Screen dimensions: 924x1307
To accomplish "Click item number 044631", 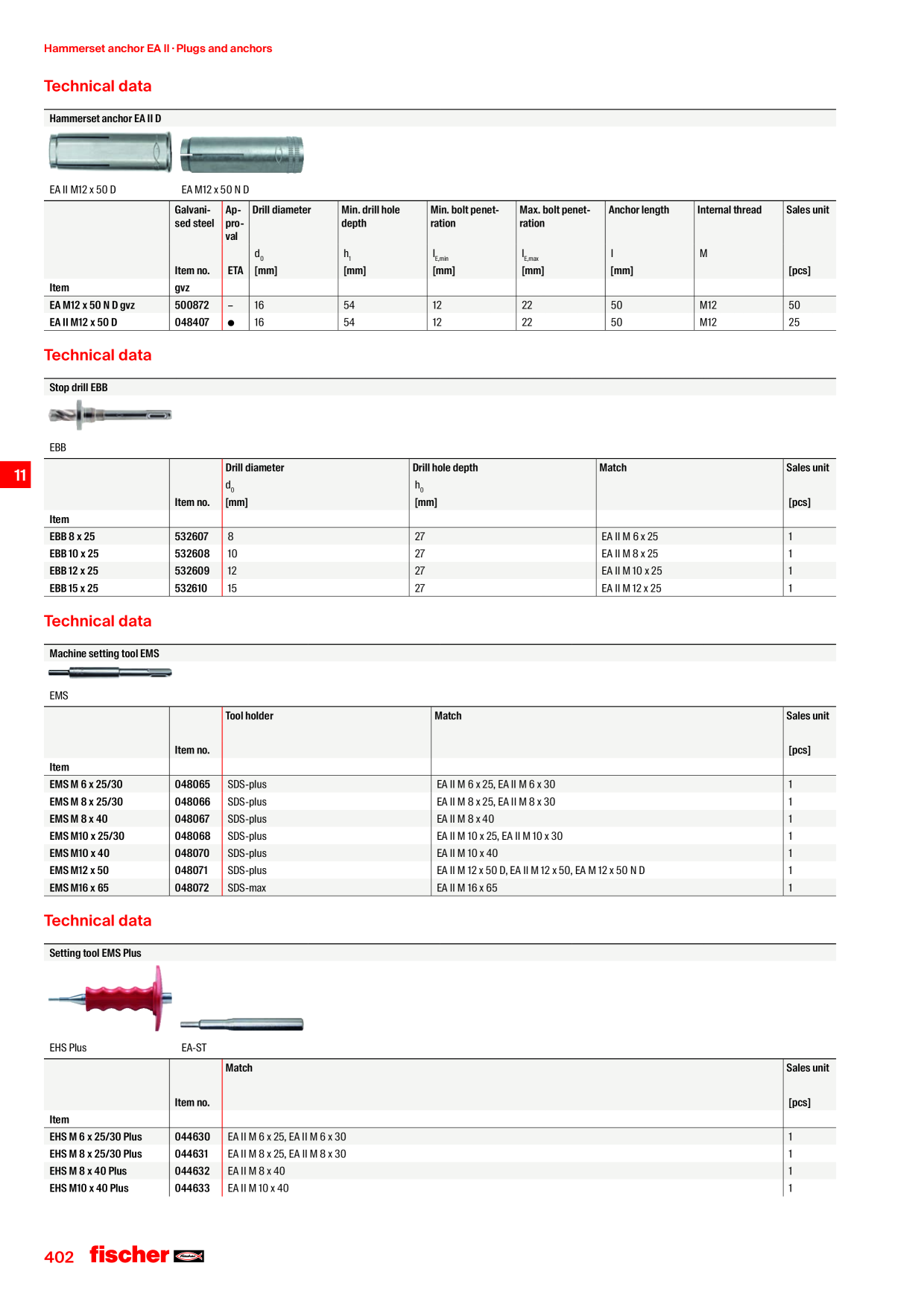I will click(192, 1154).
